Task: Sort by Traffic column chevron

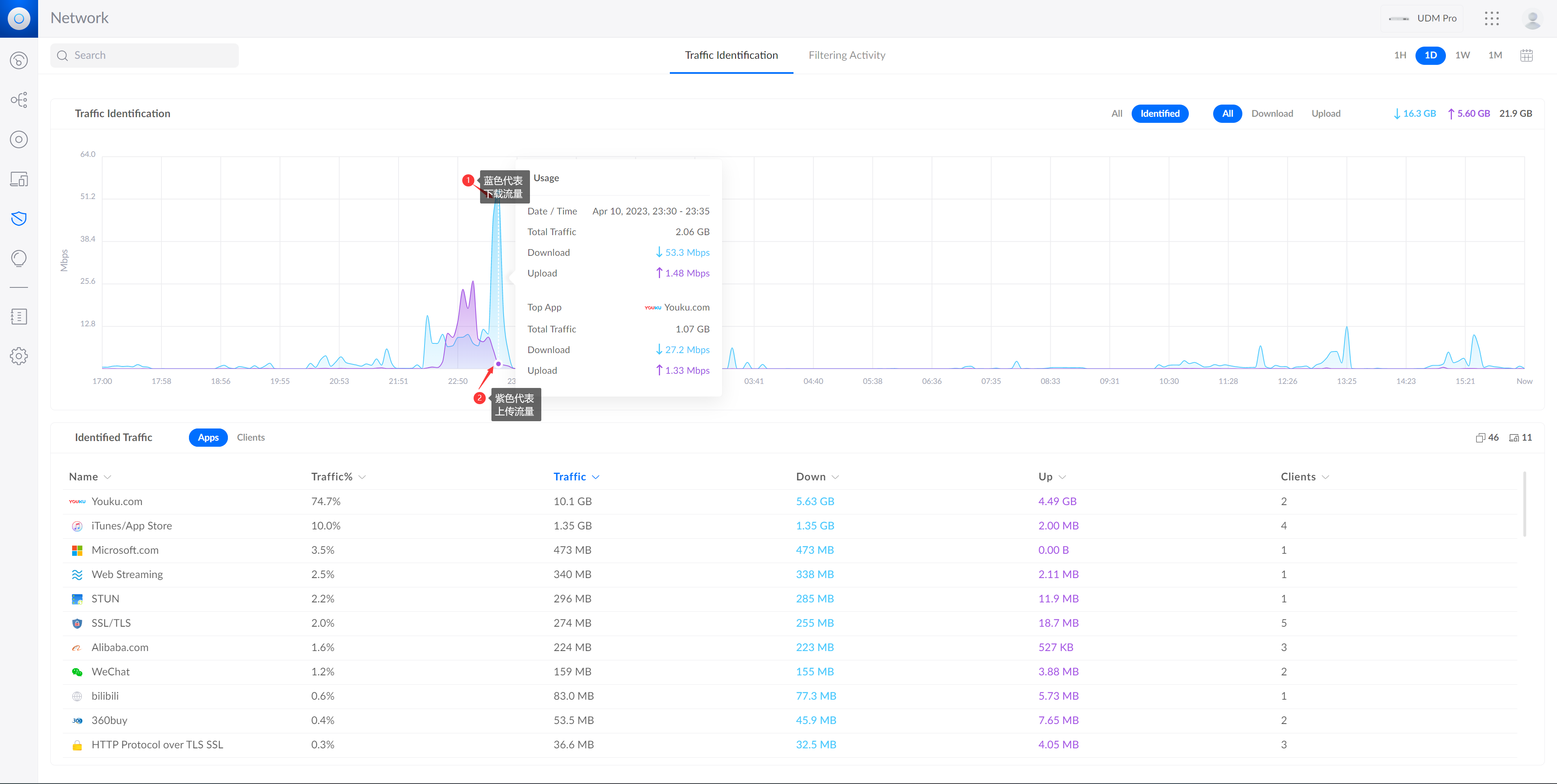Action: point(595,478)
